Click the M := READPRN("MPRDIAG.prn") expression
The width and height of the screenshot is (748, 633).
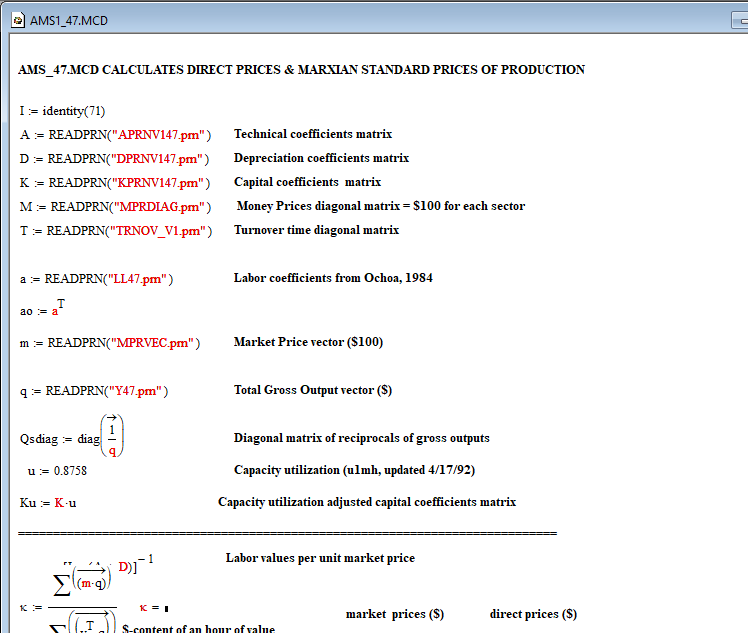point(115,207)
